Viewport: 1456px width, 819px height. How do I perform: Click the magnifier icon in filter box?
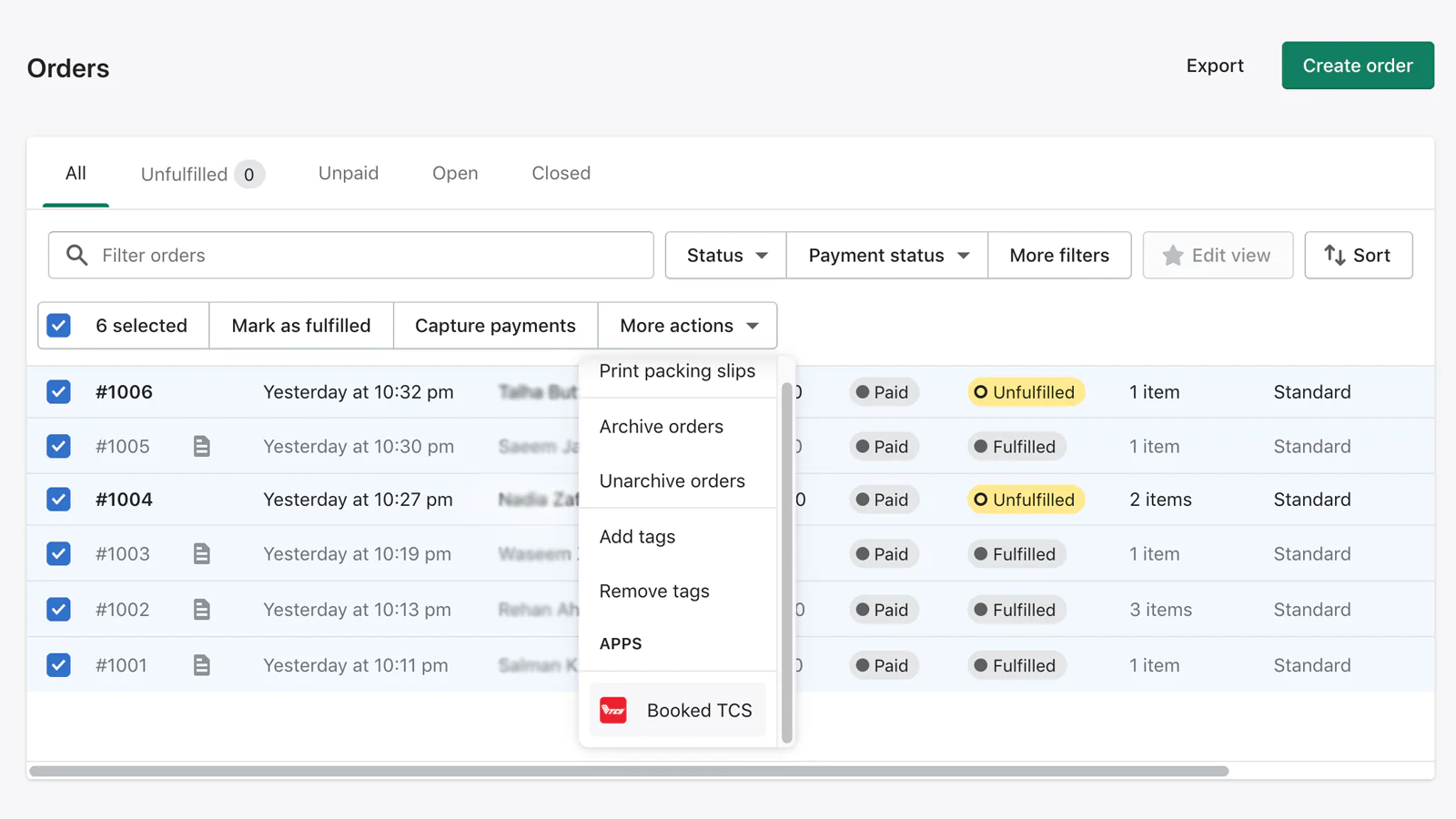point(77,256)
